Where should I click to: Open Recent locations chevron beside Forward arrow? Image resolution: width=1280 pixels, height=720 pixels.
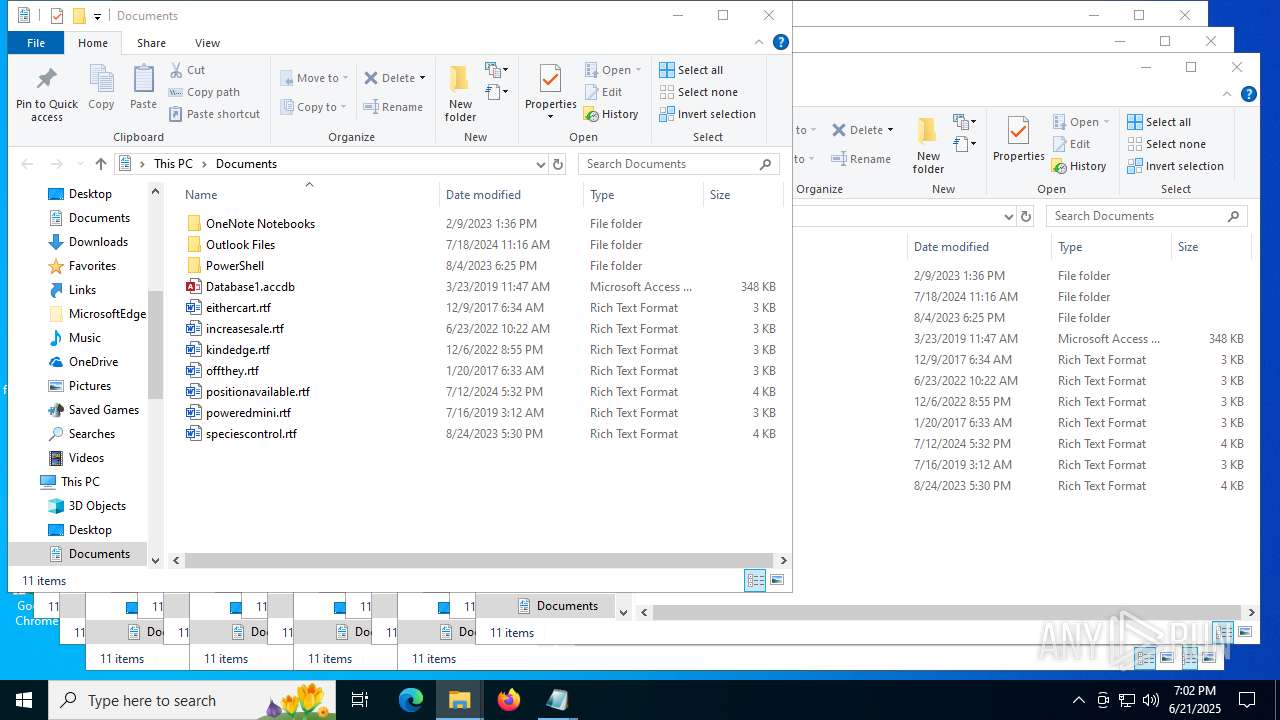click(79, 164)
